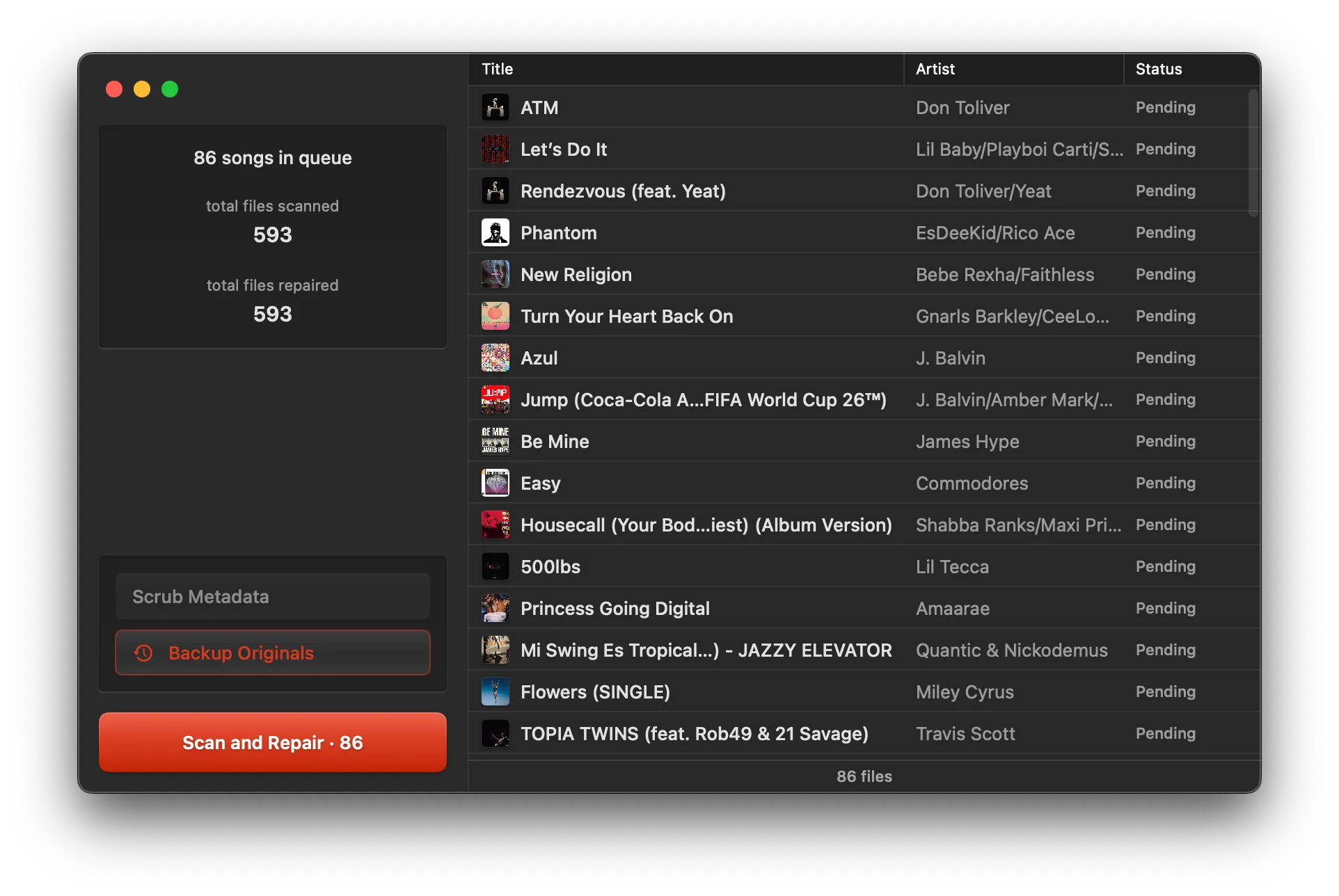The height and width of the screenshot is (896, 1339).
Task: Click artist Amaarae
Action: [953, 609]
